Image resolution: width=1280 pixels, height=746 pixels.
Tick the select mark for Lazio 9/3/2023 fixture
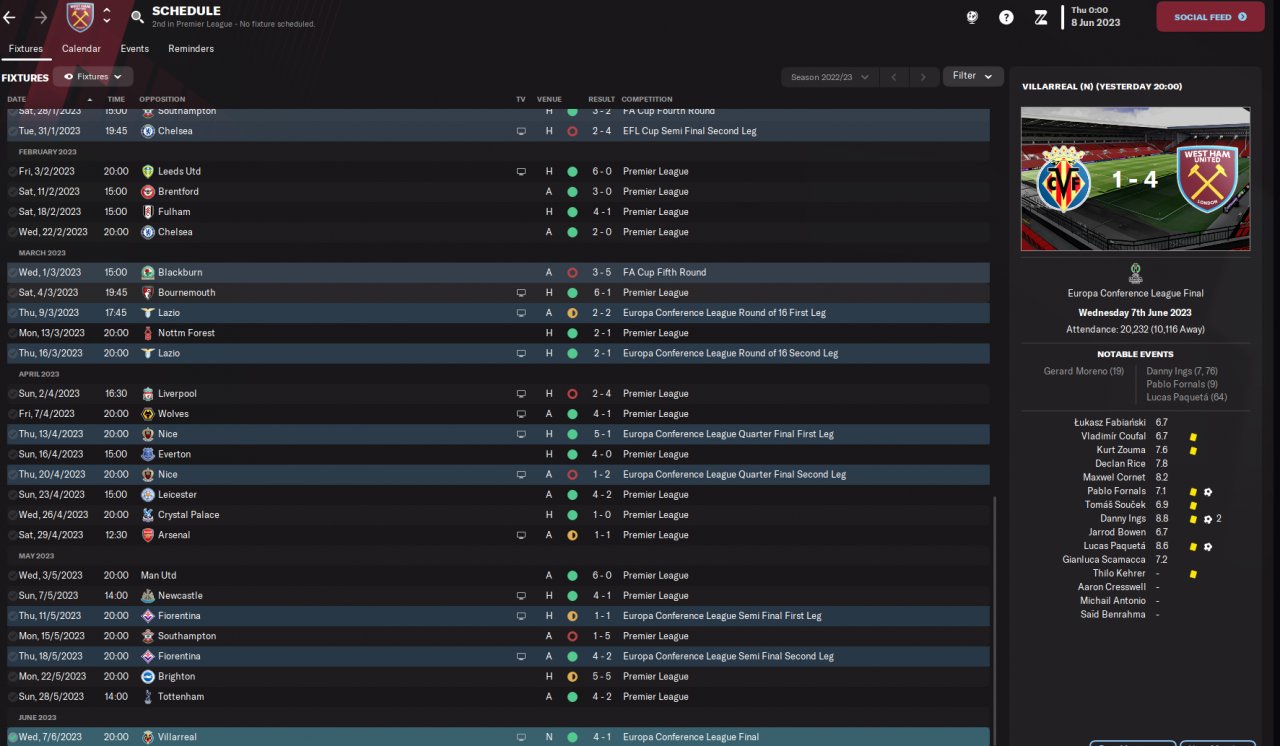tap(12, 312)
